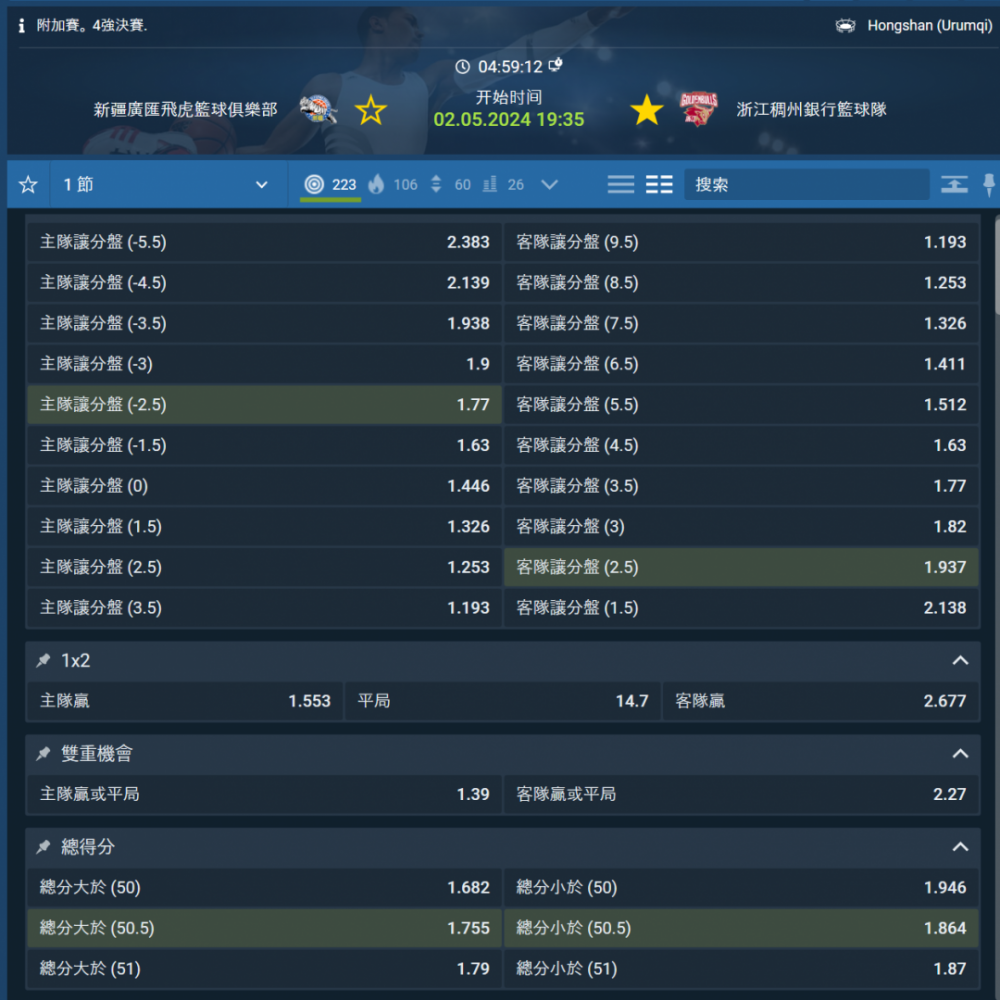The image size is (1000, 1000).
Task: Select 總分大於 (51) odds 1.79
Action: (265, 969)
